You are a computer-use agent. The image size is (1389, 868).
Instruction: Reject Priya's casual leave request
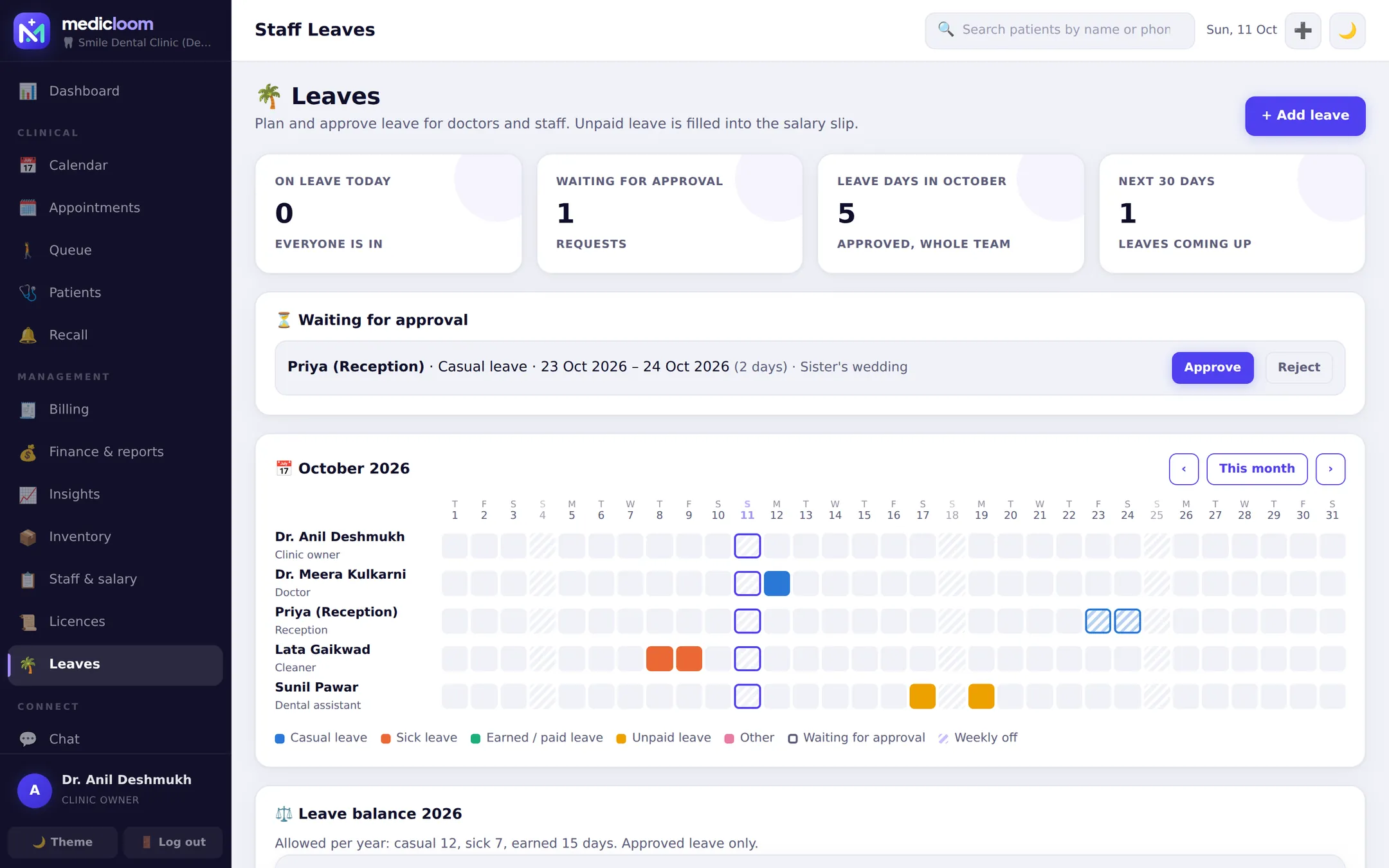point(1298,367)
